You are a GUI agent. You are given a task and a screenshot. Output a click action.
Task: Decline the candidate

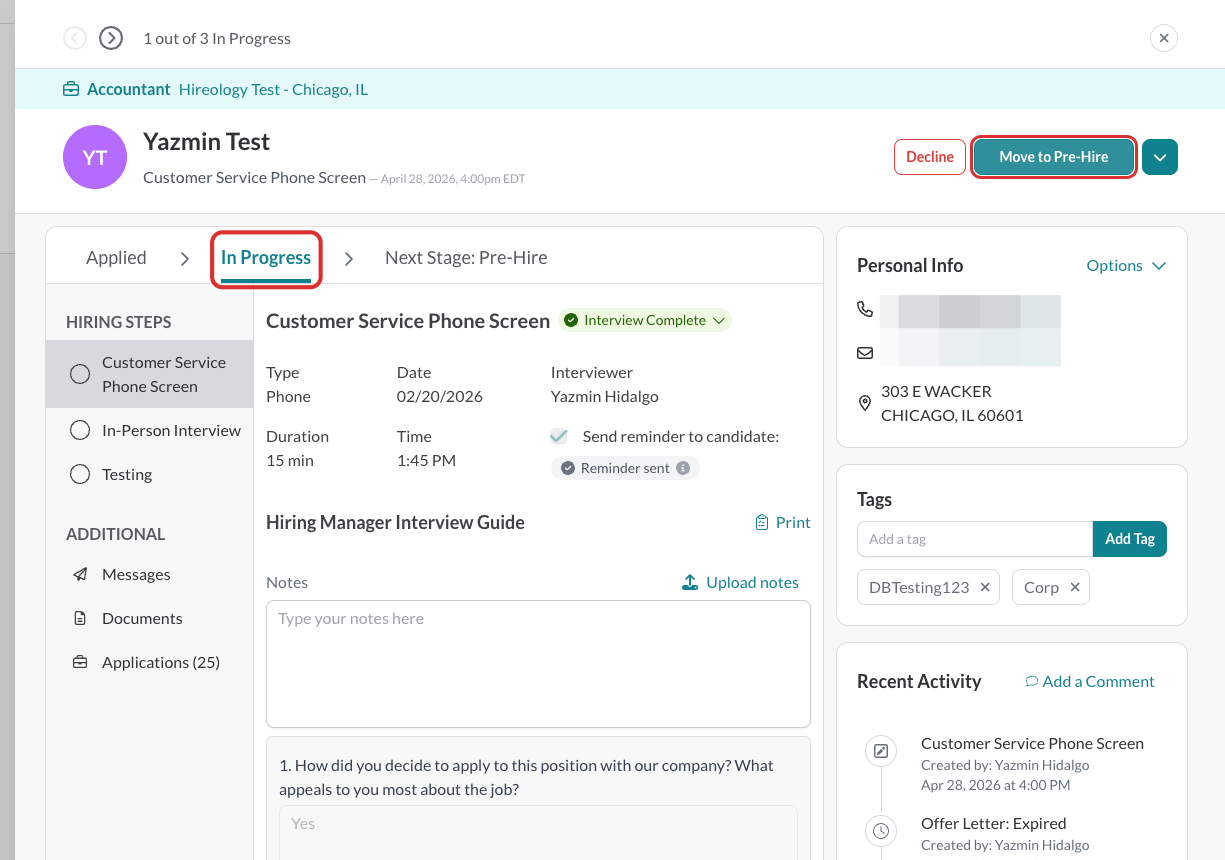point(930,157)
